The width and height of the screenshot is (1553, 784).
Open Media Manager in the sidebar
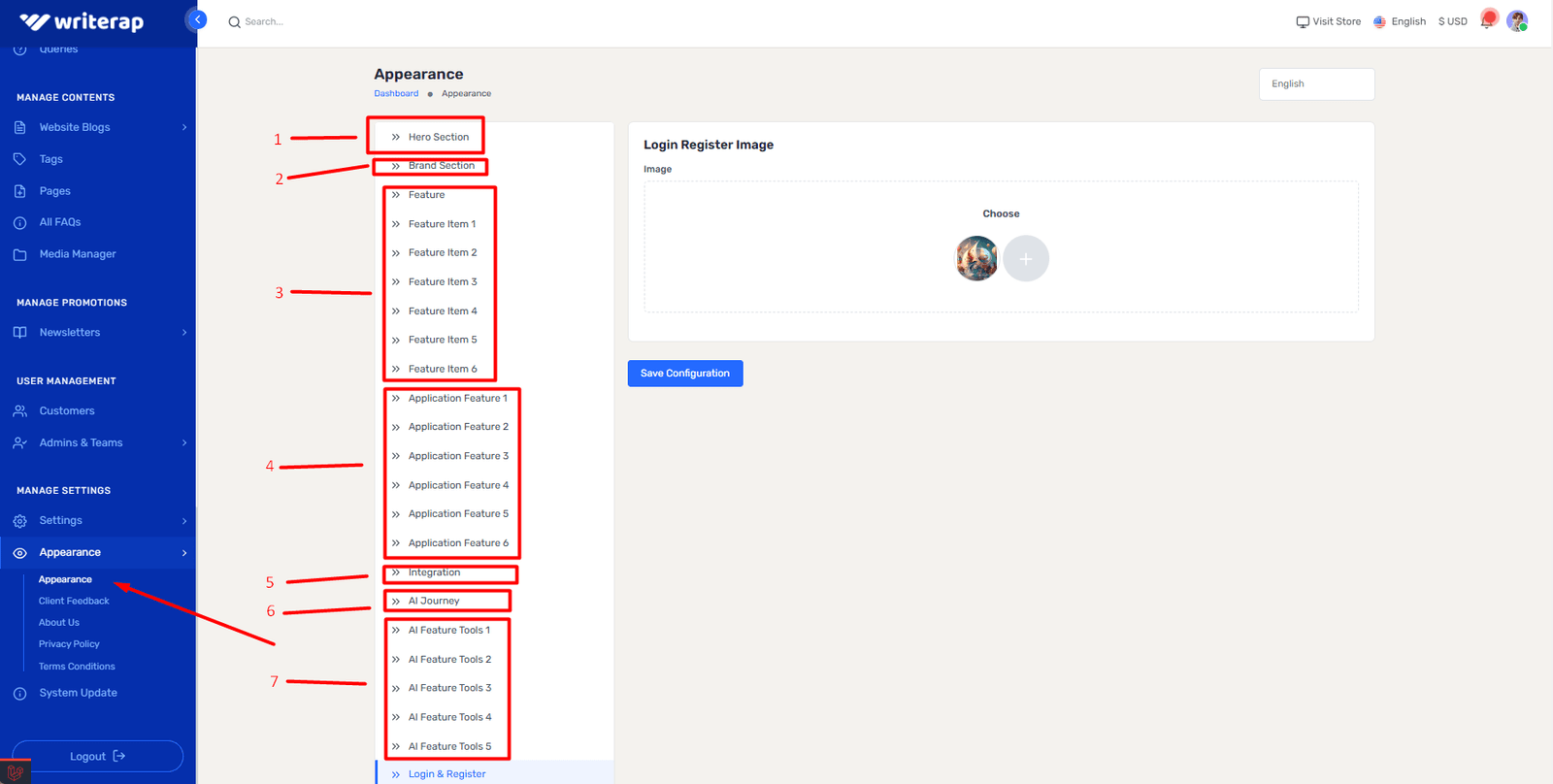pyautogui.click(x=78, y=254)
